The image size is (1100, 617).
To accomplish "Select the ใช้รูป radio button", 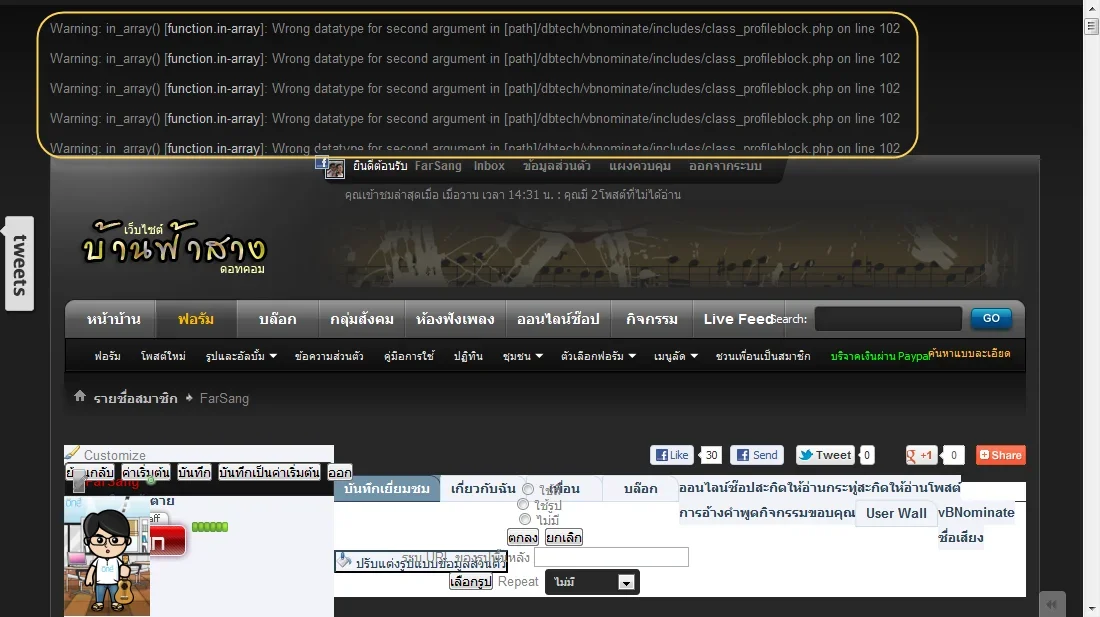I will [x=523, y=504].
